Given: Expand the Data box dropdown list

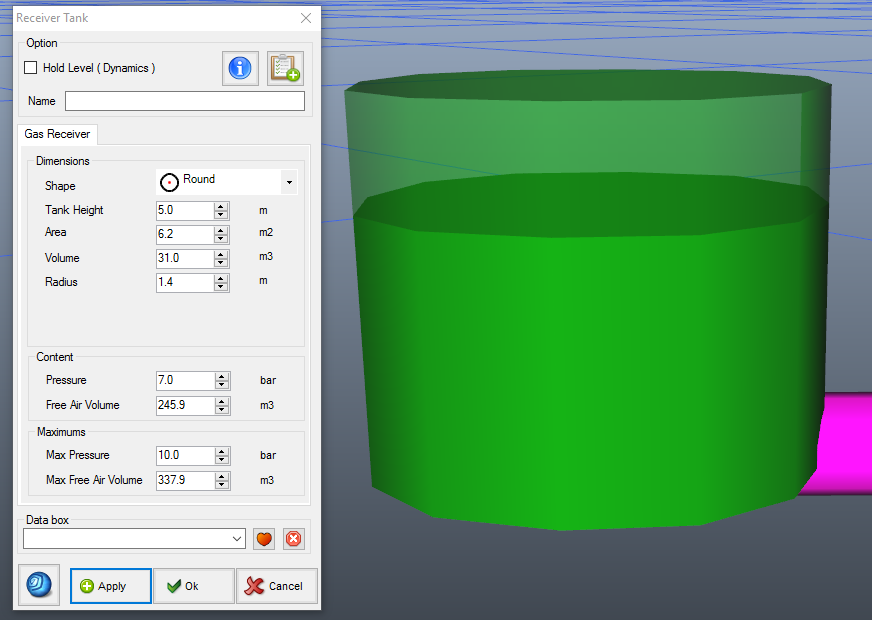Looking at the screenshot, I should click(x=237, y=539).
